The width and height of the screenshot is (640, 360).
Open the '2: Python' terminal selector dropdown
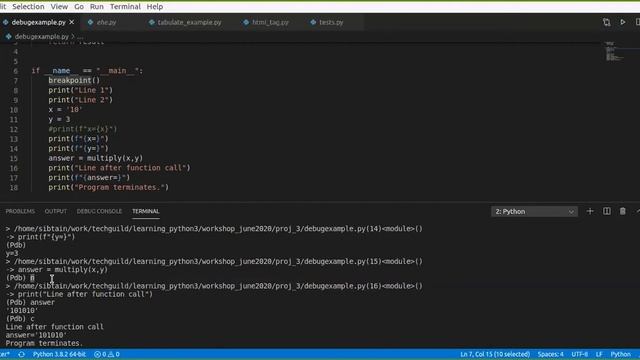pos(534,211)
